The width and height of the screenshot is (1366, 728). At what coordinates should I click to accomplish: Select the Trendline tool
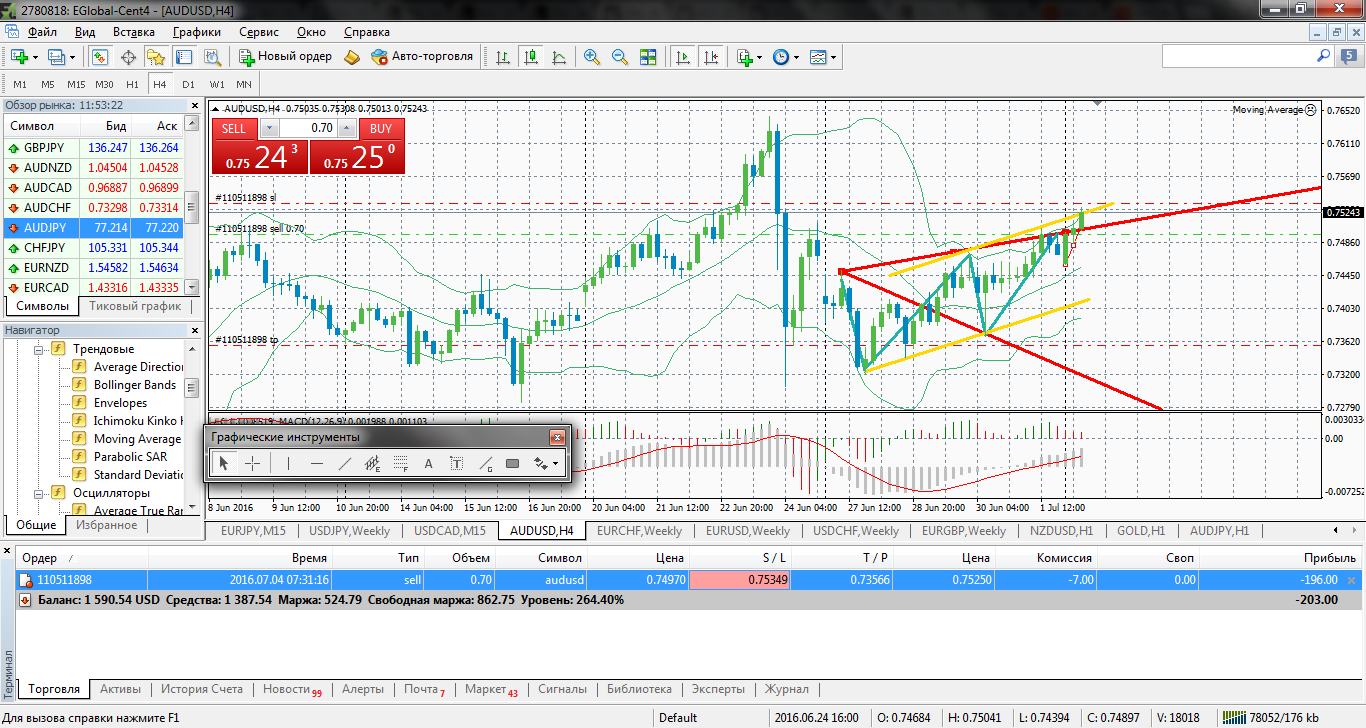point(345,463)
